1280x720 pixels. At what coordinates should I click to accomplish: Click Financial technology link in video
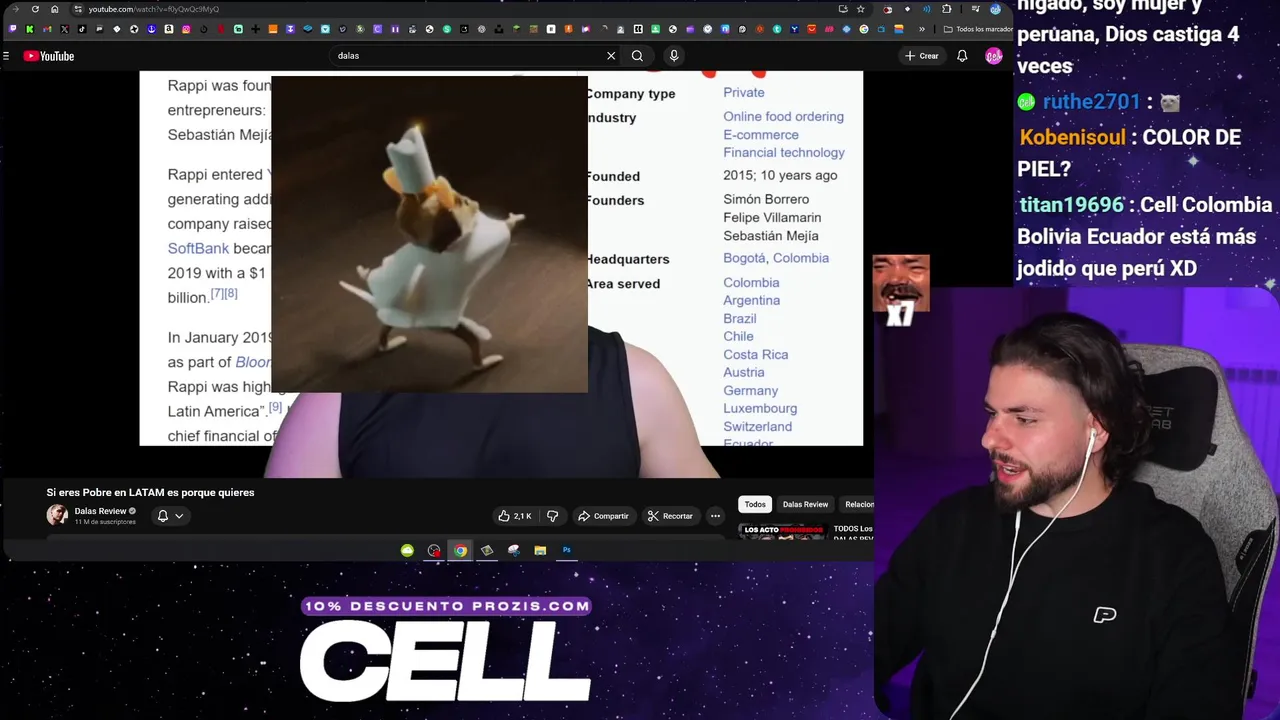[784, 152]
